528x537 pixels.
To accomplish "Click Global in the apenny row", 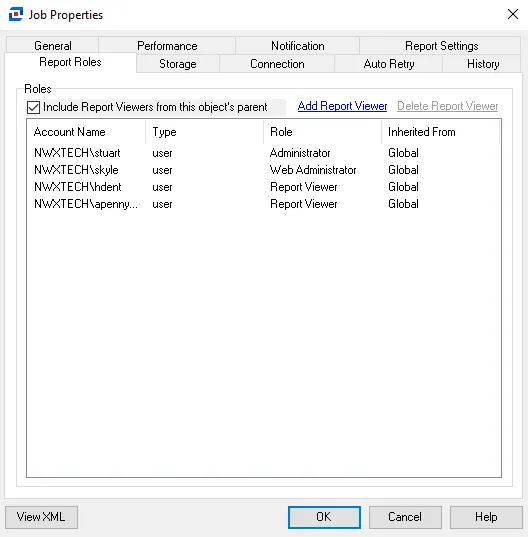I will [x=403, y=204].
